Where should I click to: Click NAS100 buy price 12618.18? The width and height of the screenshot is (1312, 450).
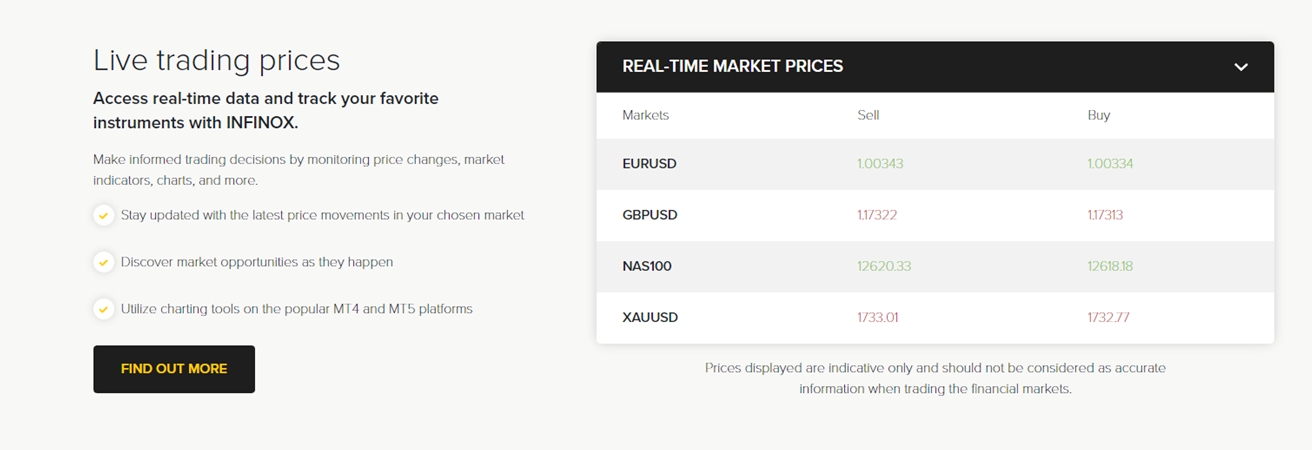coord(1110,266)
